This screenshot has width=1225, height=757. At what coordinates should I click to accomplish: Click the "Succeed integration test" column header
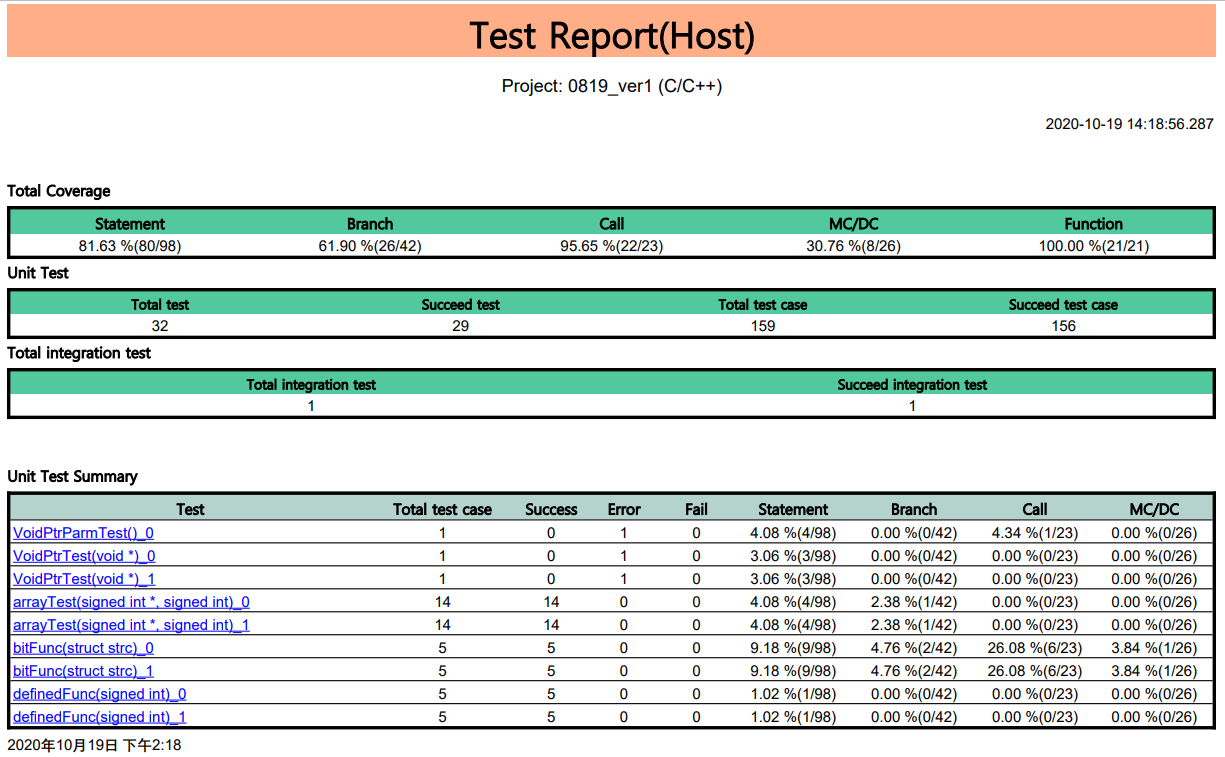(912, 385)
